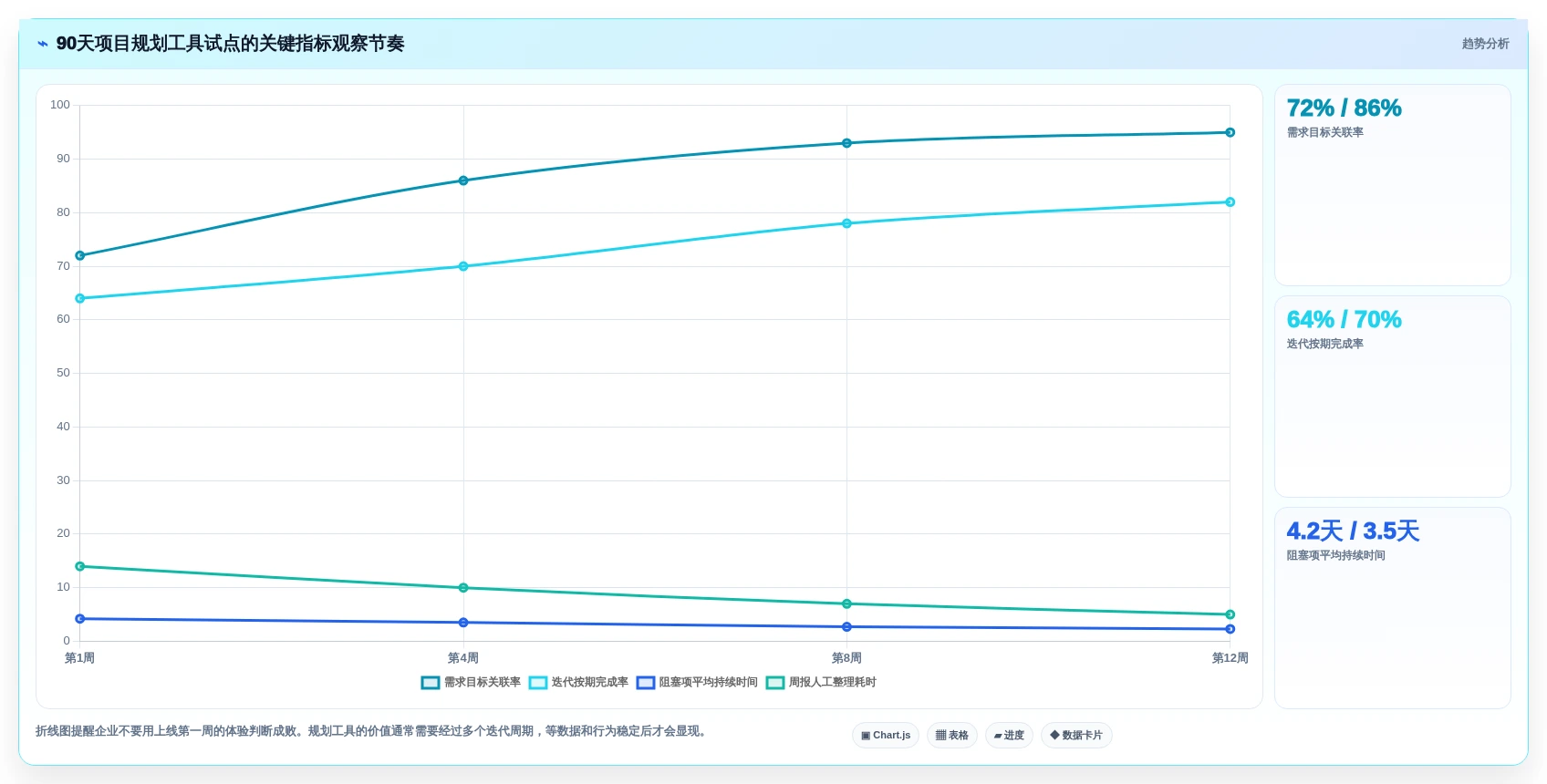The width and height of the screenshot is (1547, 784).
Task: Select 需求目标关联率 data point at 第1周
Action: pyautogui.click(x=80, y=255)
